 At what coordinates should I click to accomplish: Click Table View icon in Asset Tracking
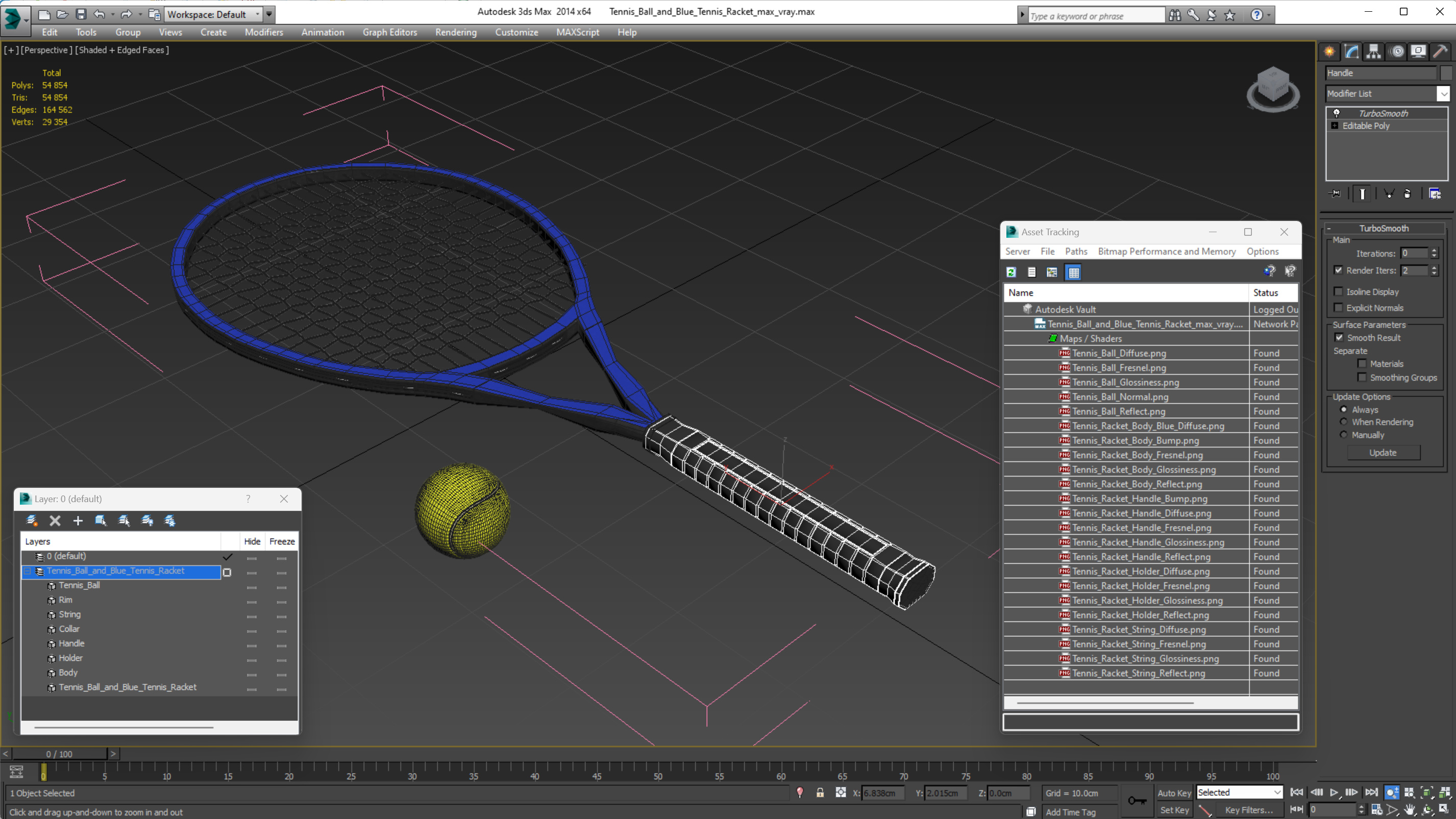(1073, 272)
